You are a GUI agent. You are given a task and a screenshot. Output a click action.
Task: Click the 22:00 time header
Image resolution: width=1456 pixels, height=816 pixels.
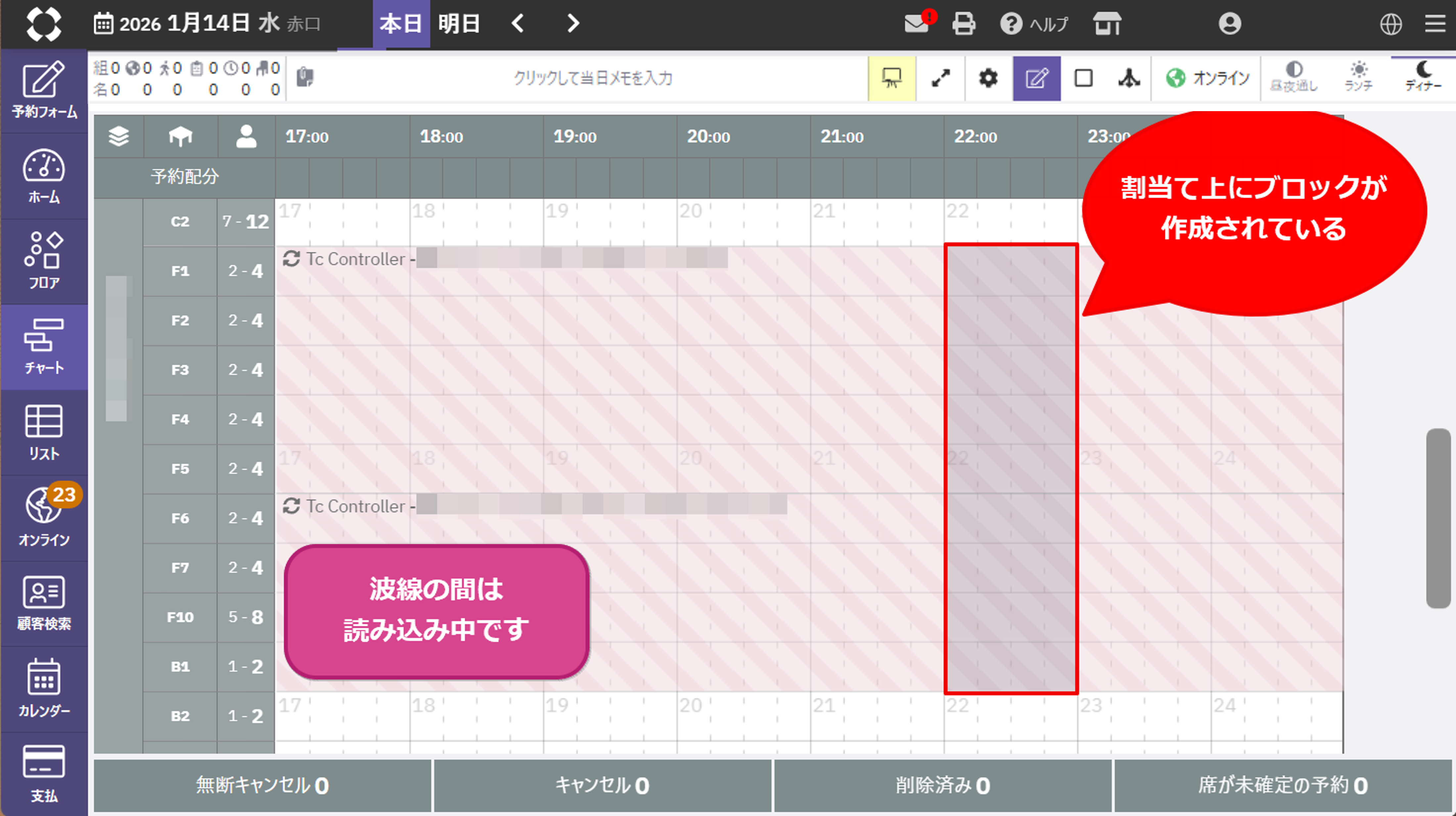click(976, 137)
